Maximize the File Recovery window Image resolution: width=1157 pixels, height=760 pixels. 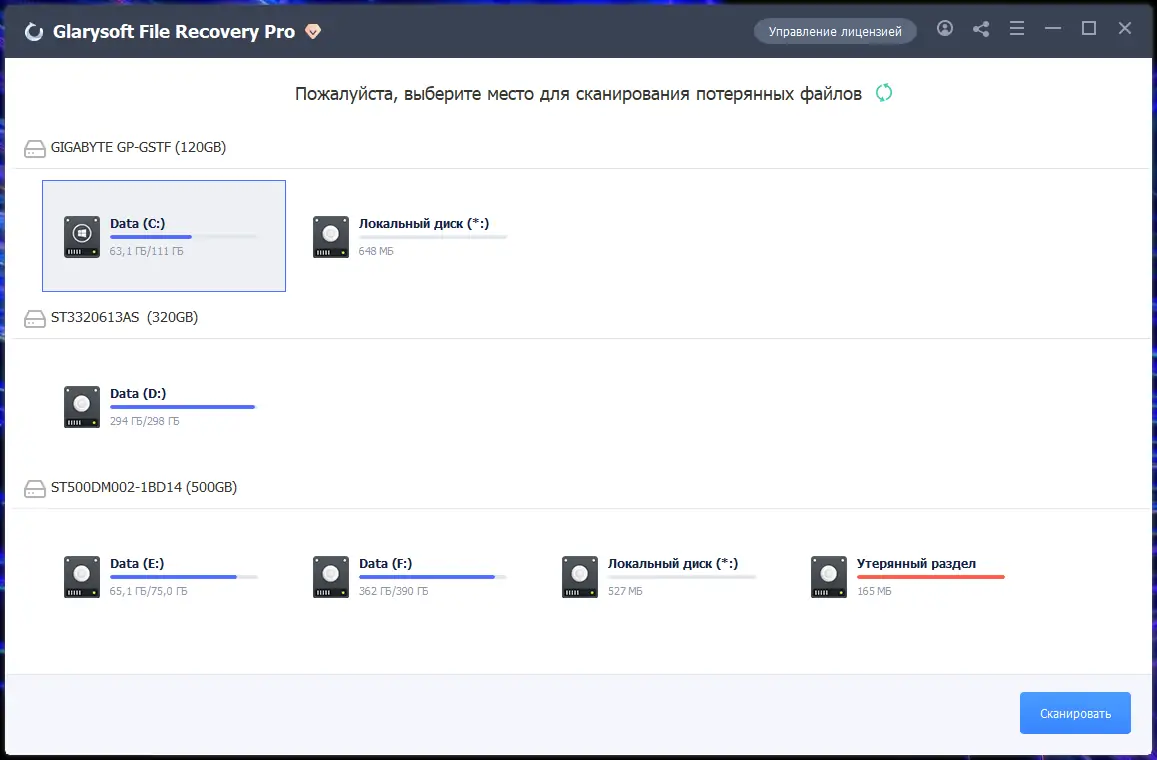coord(1088,28)
